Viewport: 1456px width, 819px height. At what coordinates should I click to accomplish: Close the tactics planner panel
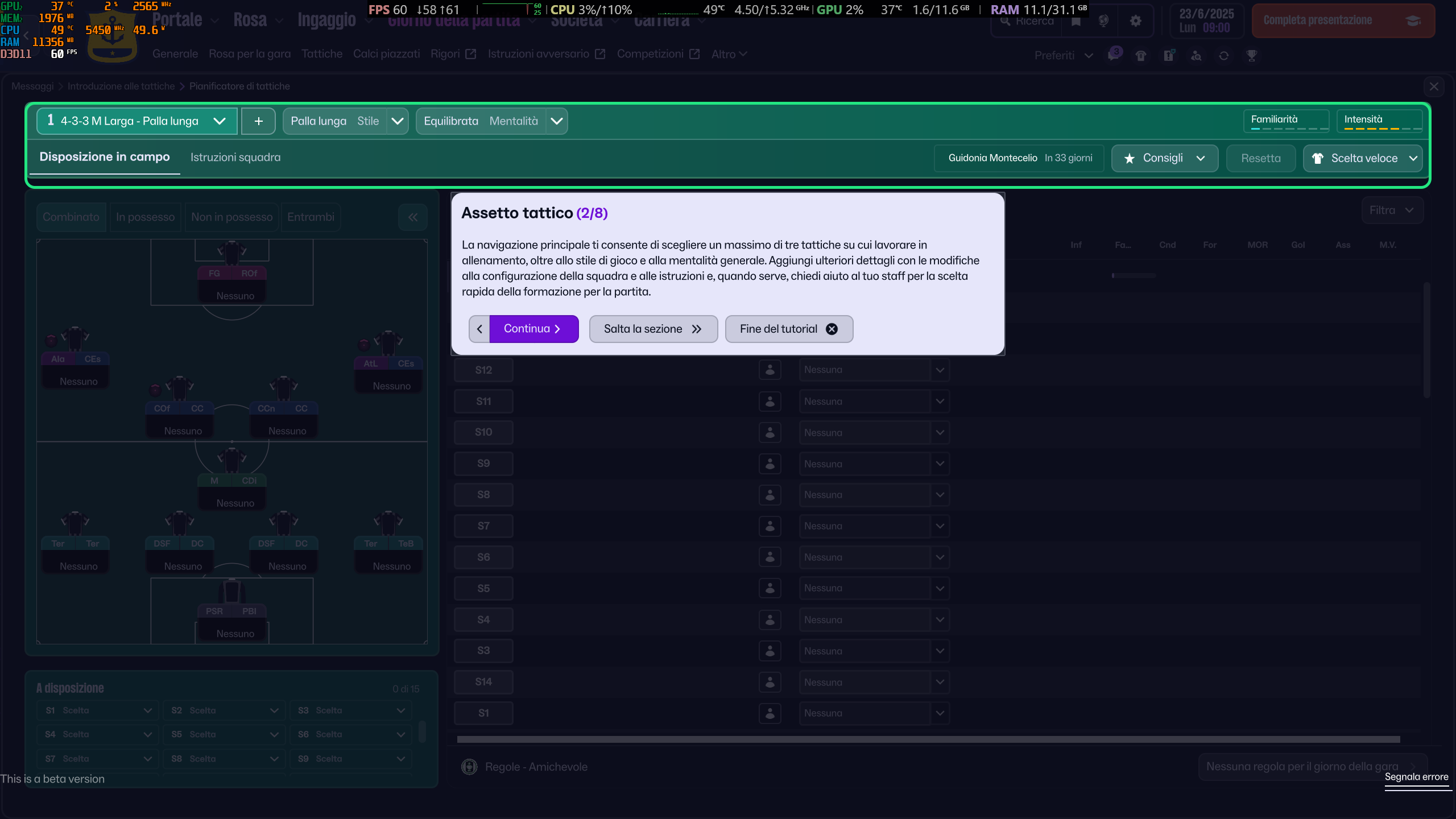1433,86
